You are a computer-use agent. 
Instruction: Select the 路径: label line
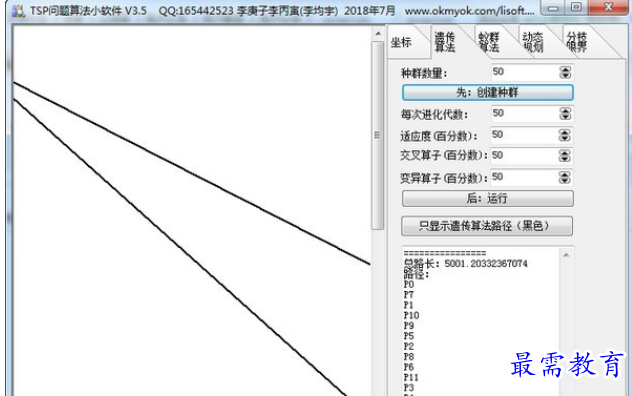coord(416,275)
